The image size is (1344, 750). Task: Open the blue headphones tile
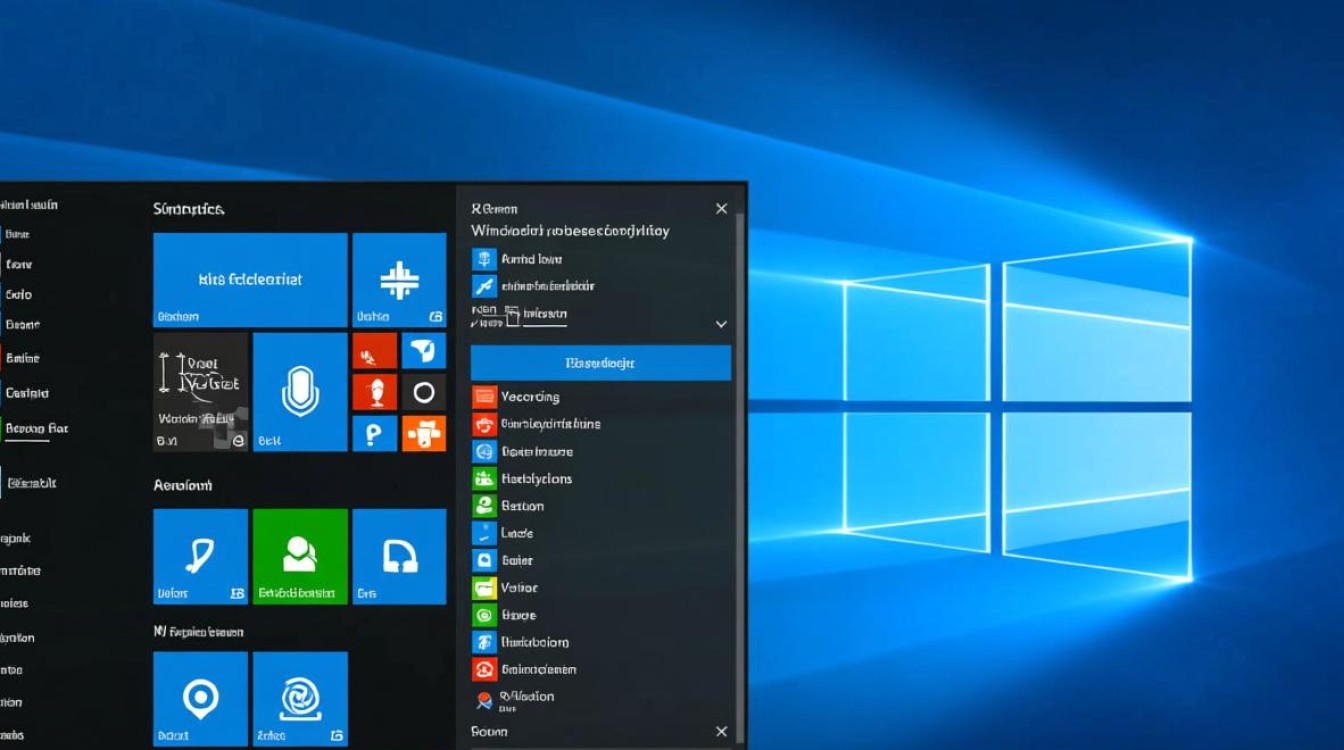399,556
